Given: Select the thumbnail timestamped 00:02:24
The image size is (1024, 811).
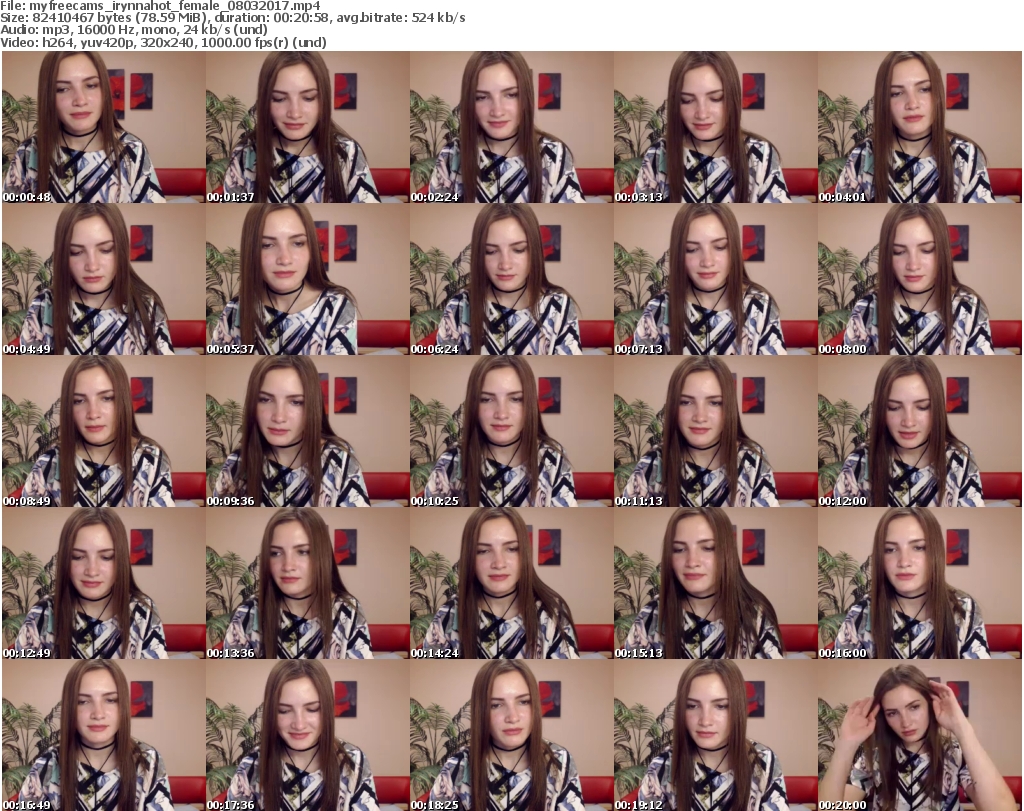Looking at the screenshot, I should click(x=511, y=127).
